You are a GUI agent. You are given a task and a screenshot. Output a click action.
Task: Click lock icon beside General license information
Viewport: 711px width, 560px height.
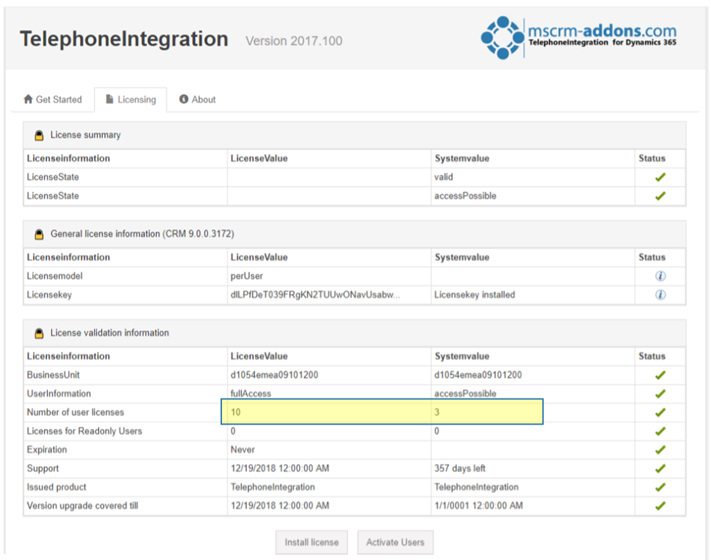tap(39, 234)
